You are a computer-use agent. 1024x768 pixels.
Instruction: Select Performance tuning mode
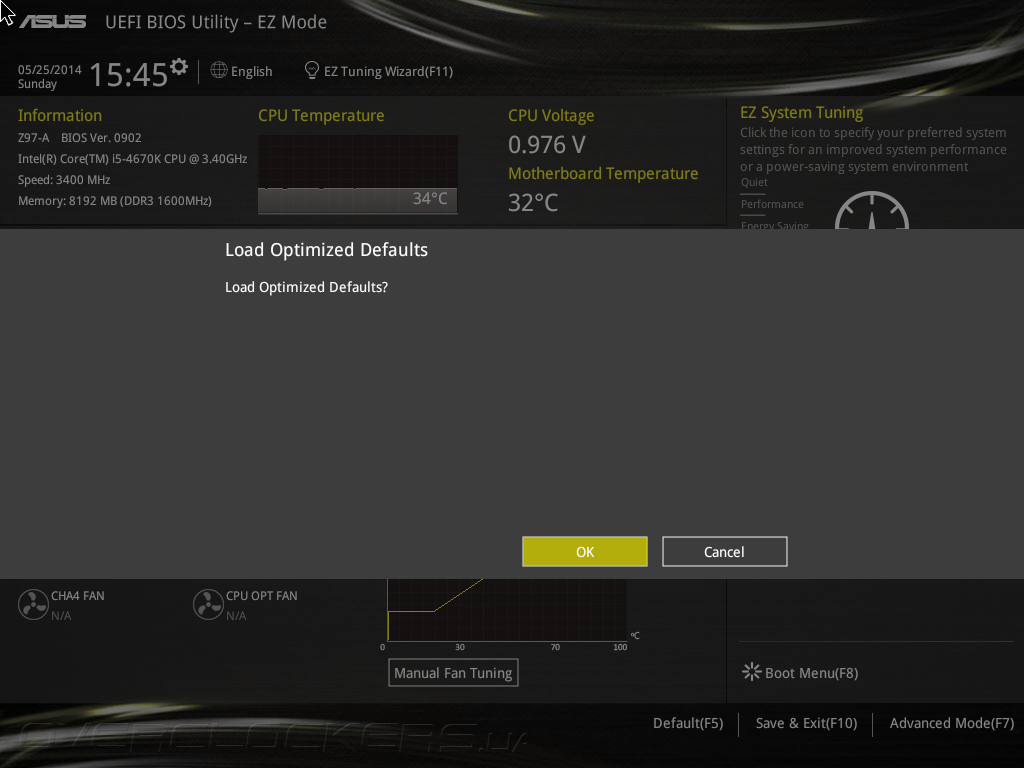pos(772,204)
